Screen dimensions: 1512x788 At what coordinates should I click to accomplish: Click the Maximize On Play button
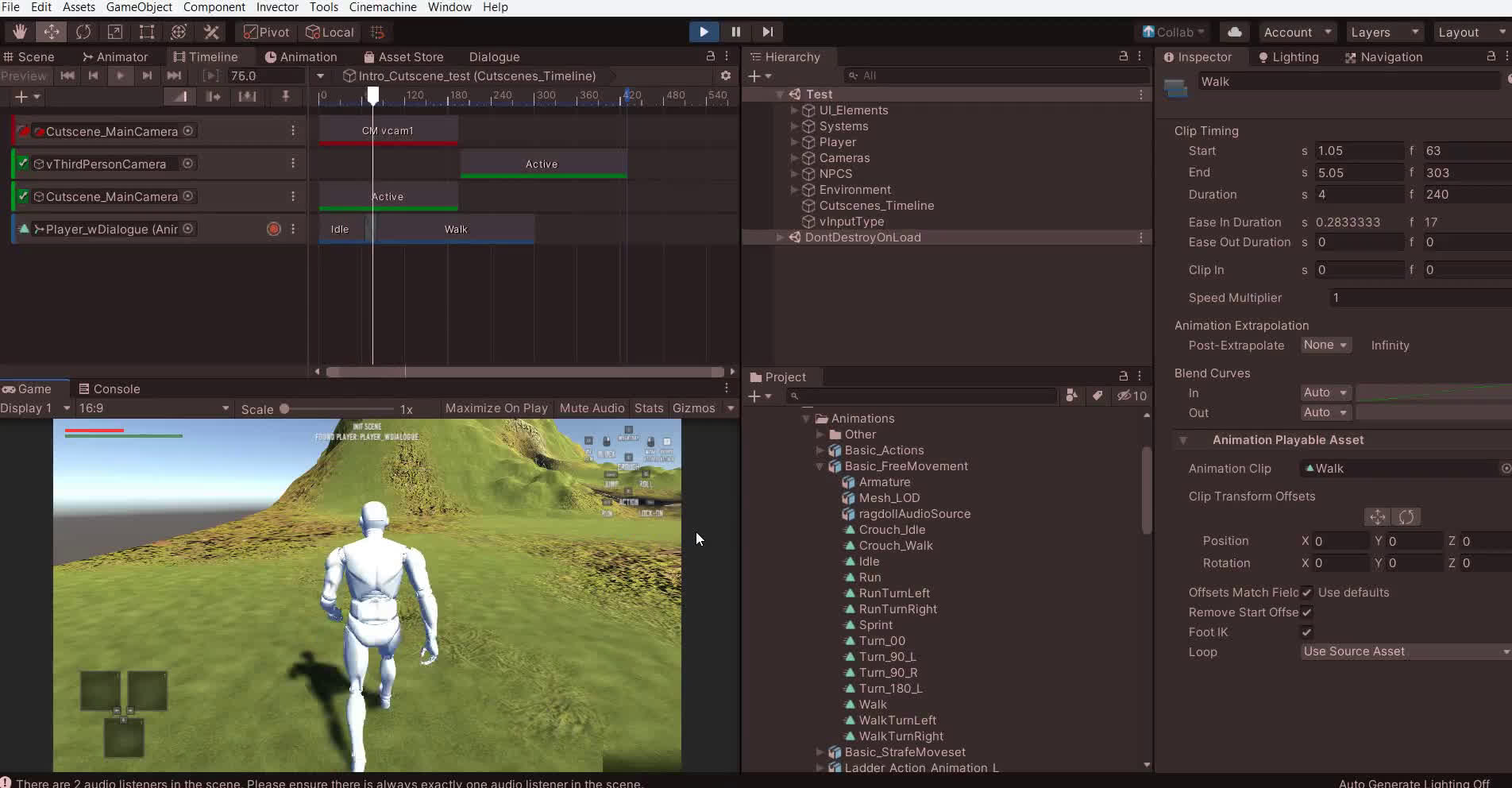[496, 408]
